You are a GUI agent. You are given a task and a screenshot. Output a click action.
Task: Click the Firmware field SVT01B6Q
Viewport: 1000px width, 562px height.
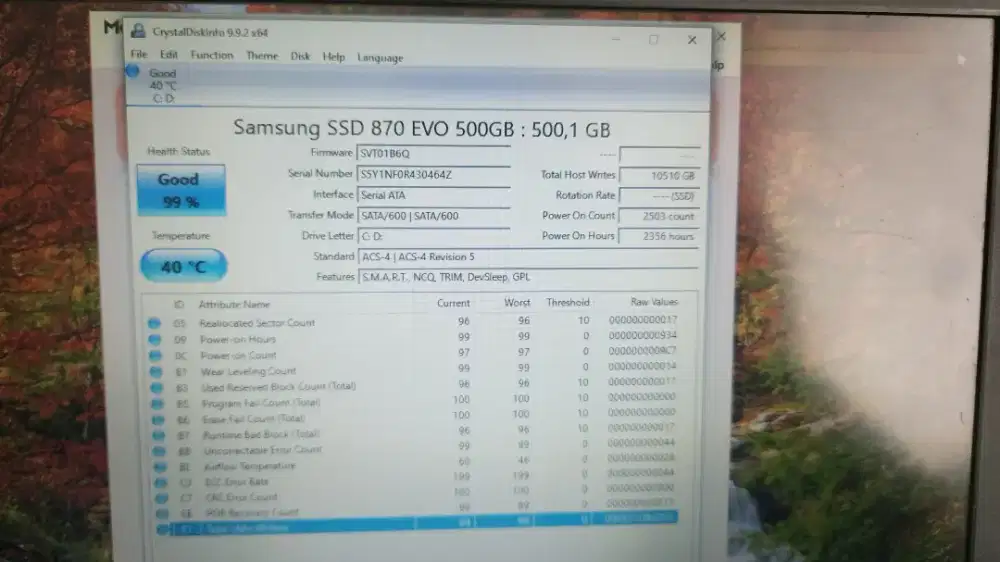coord(433,154)
